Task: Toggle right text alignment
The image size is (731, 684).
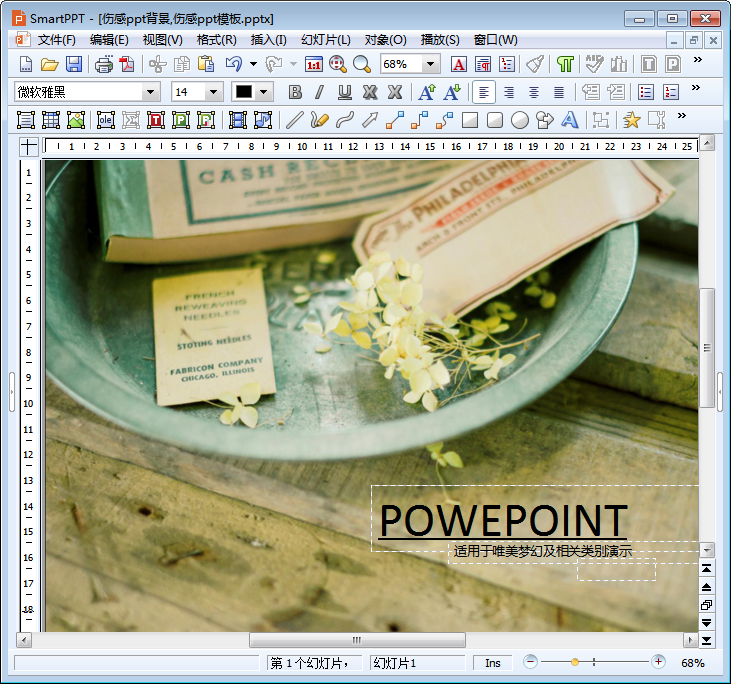Action: coord(509,92)
